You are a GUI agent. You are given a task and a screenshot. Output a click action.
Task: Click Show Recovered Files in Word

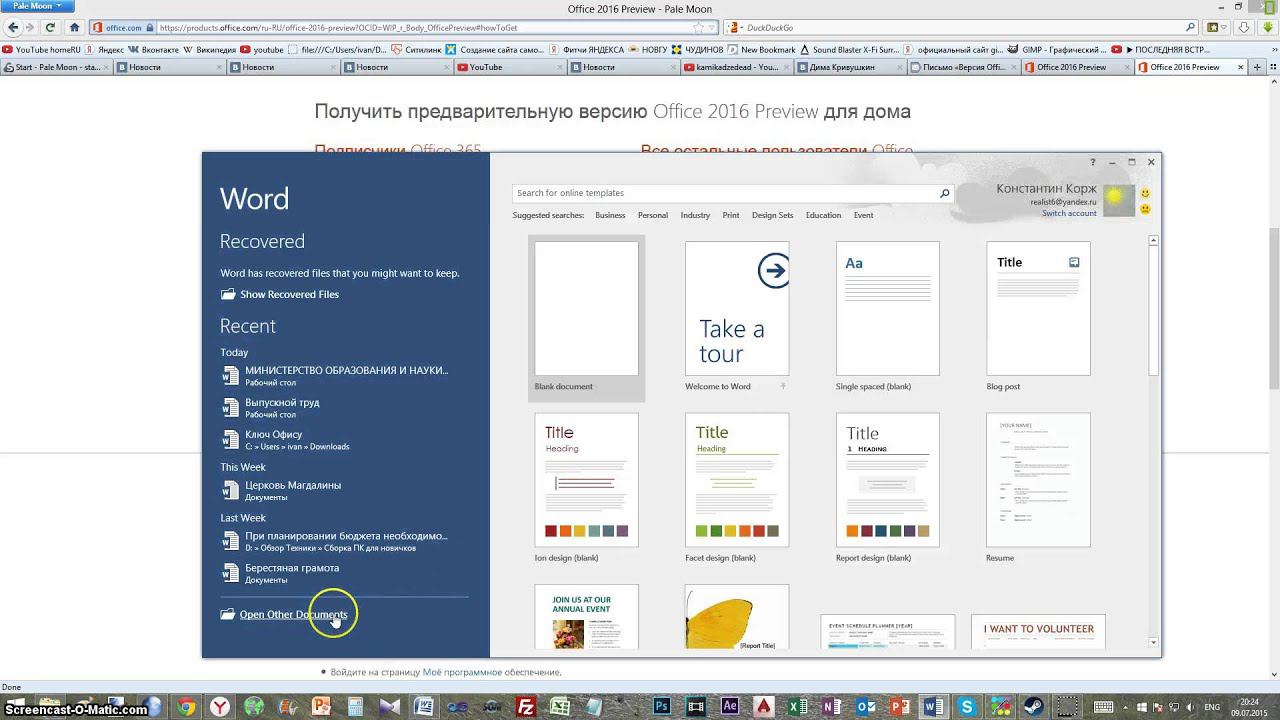tap(280, 295)
